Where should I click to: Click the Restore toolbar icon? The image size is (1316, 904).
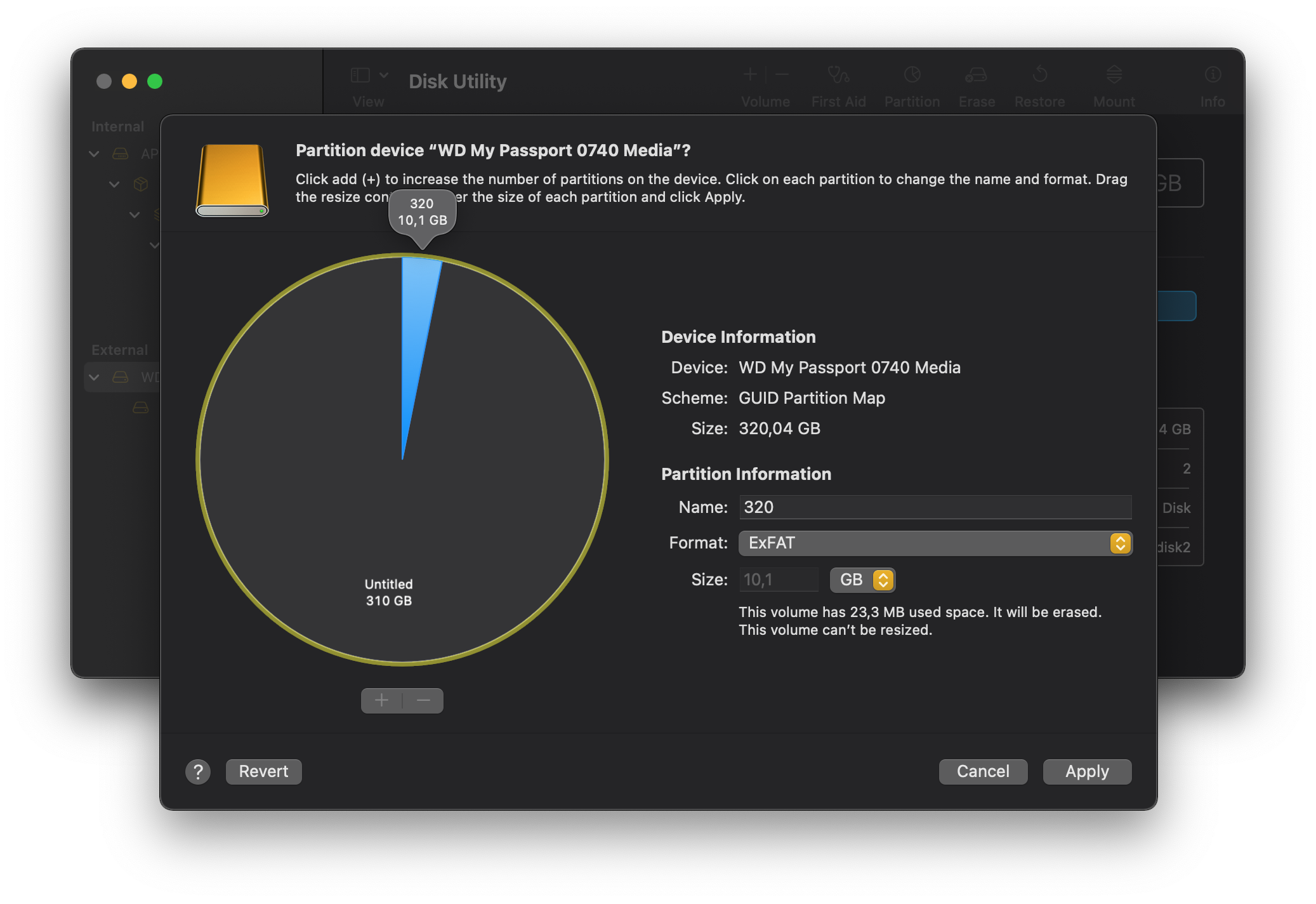(x=1039, y=75)
